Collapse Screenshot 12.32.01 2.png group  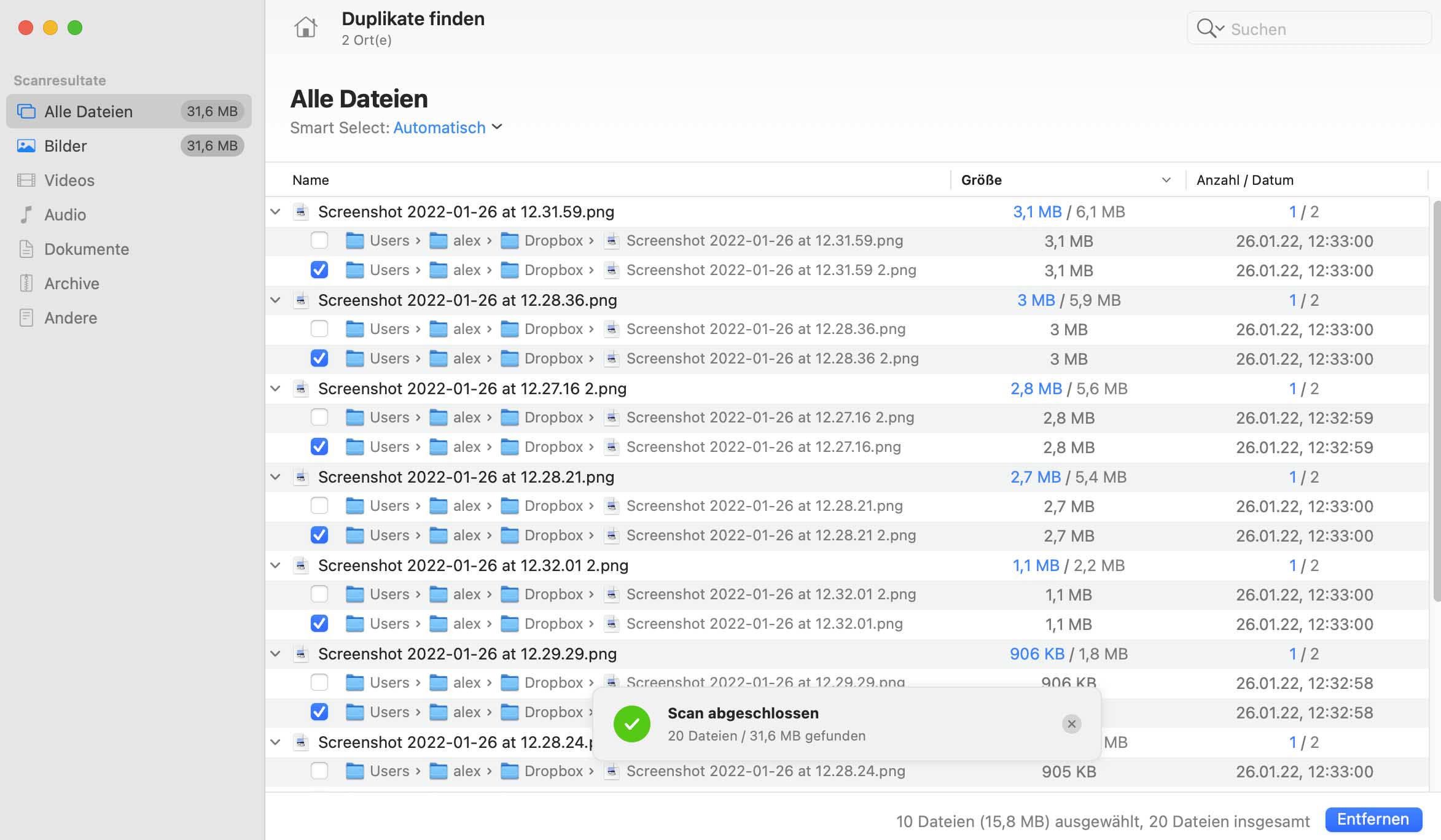[x=276, y=566]
